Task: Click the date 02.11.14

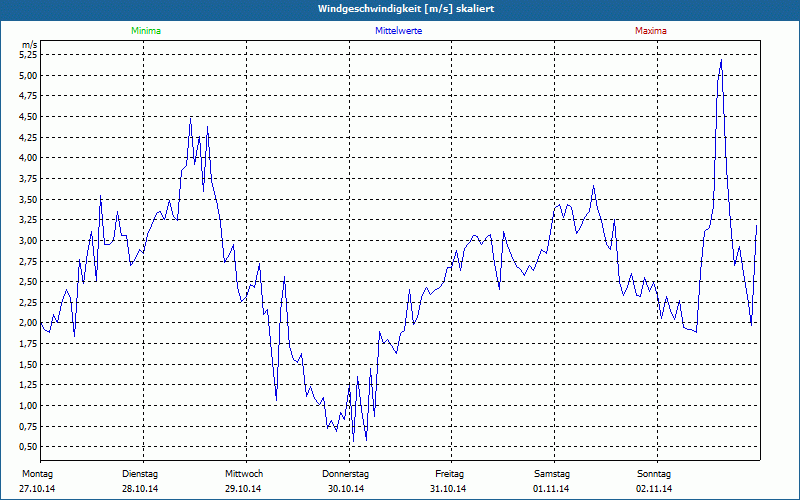Action: point(654,489)
